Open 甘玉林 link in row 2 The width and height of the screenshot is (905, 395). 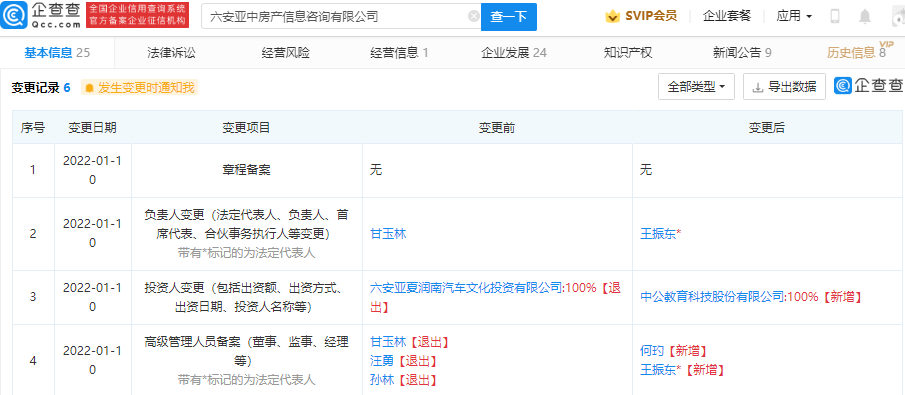[388, 234]
